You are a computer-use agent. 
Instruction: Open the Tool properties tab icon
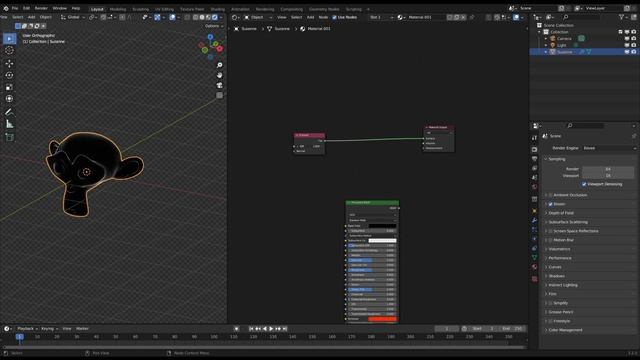[534, 138]
